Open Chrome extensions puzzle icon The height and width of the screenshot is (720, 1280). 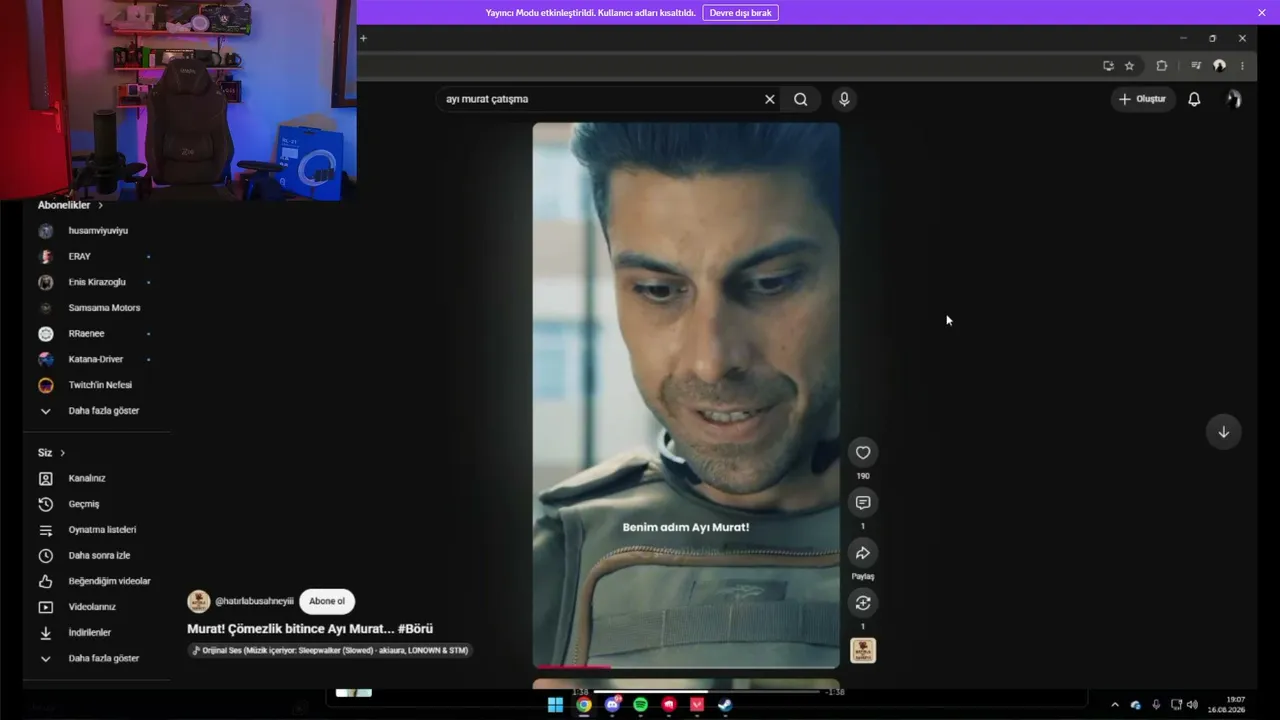tap(1161, 66)
